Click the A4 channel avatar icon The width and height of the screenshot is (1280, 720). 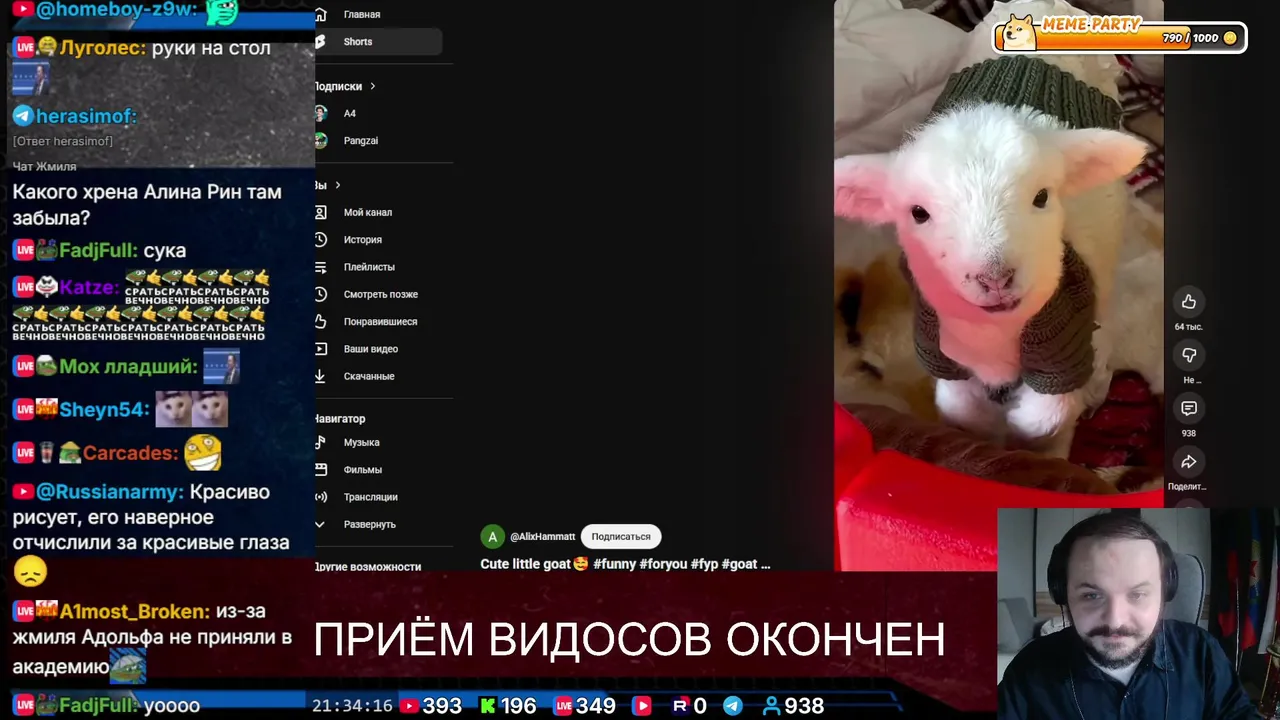[x=320, y=113]
